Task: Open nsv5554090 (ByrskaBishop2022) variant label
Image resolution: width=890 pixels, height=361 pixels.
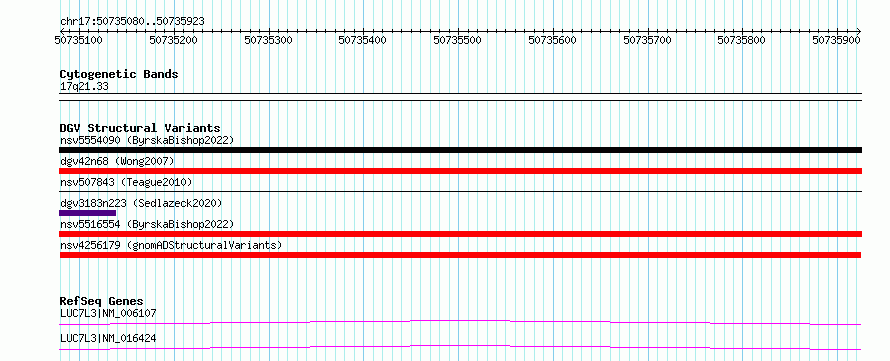Action: coord(147,140)
